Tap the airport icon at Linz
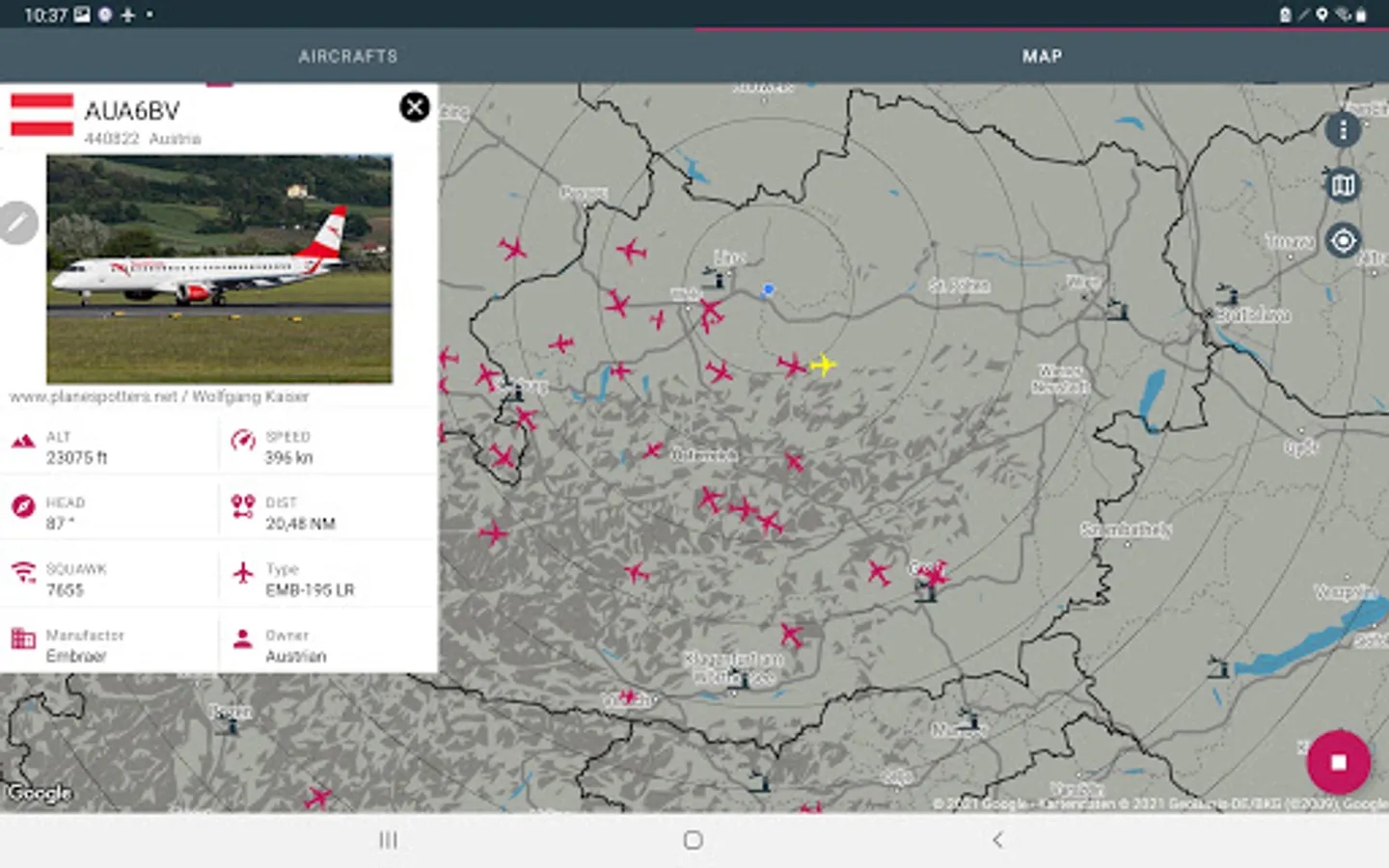Image resolution: width=1389 pixels, height=868 pixels. pos(715,279)
